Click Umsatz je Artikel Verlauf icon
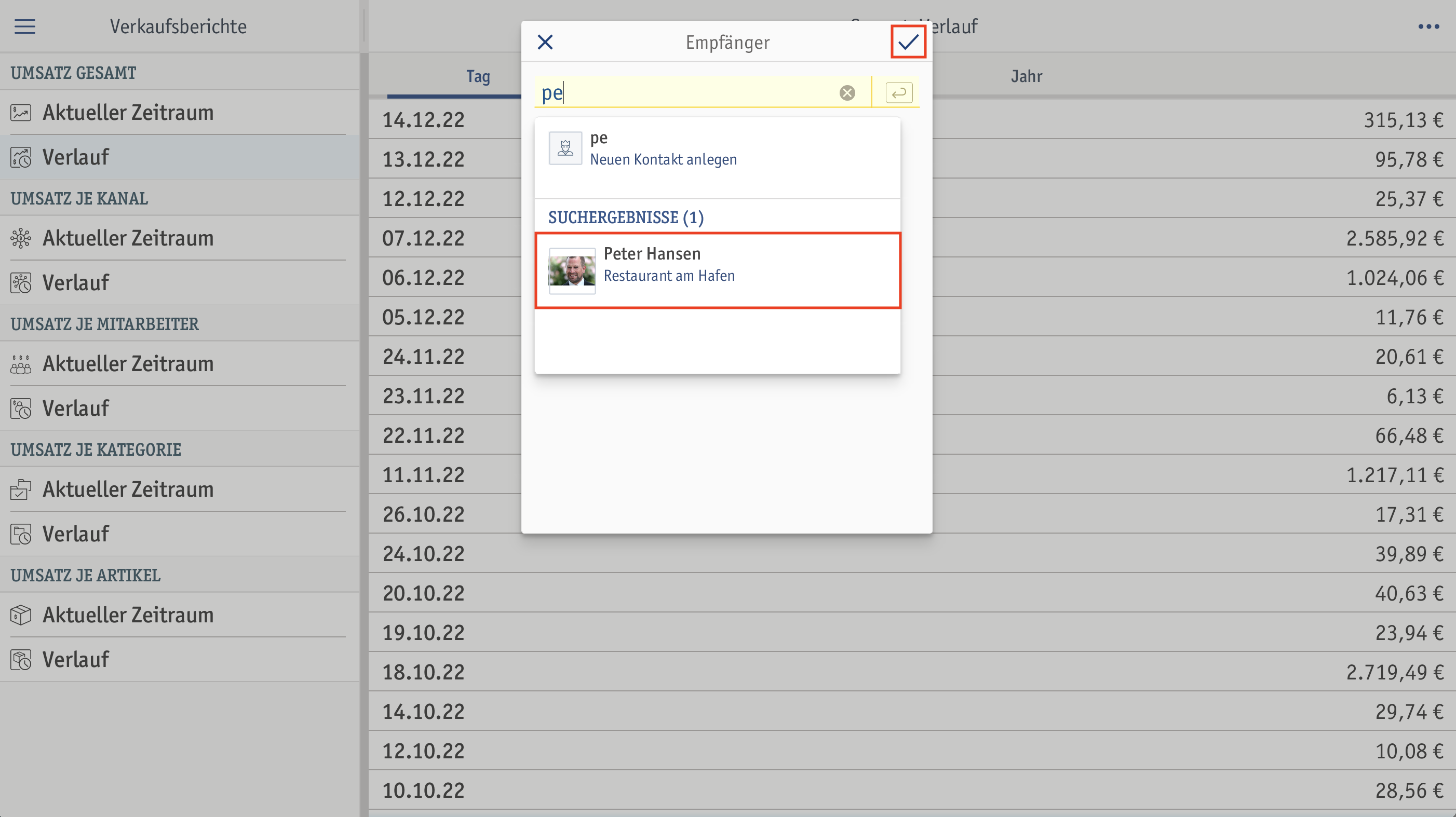The image size is (1456, 817). [x=21, y=659]
